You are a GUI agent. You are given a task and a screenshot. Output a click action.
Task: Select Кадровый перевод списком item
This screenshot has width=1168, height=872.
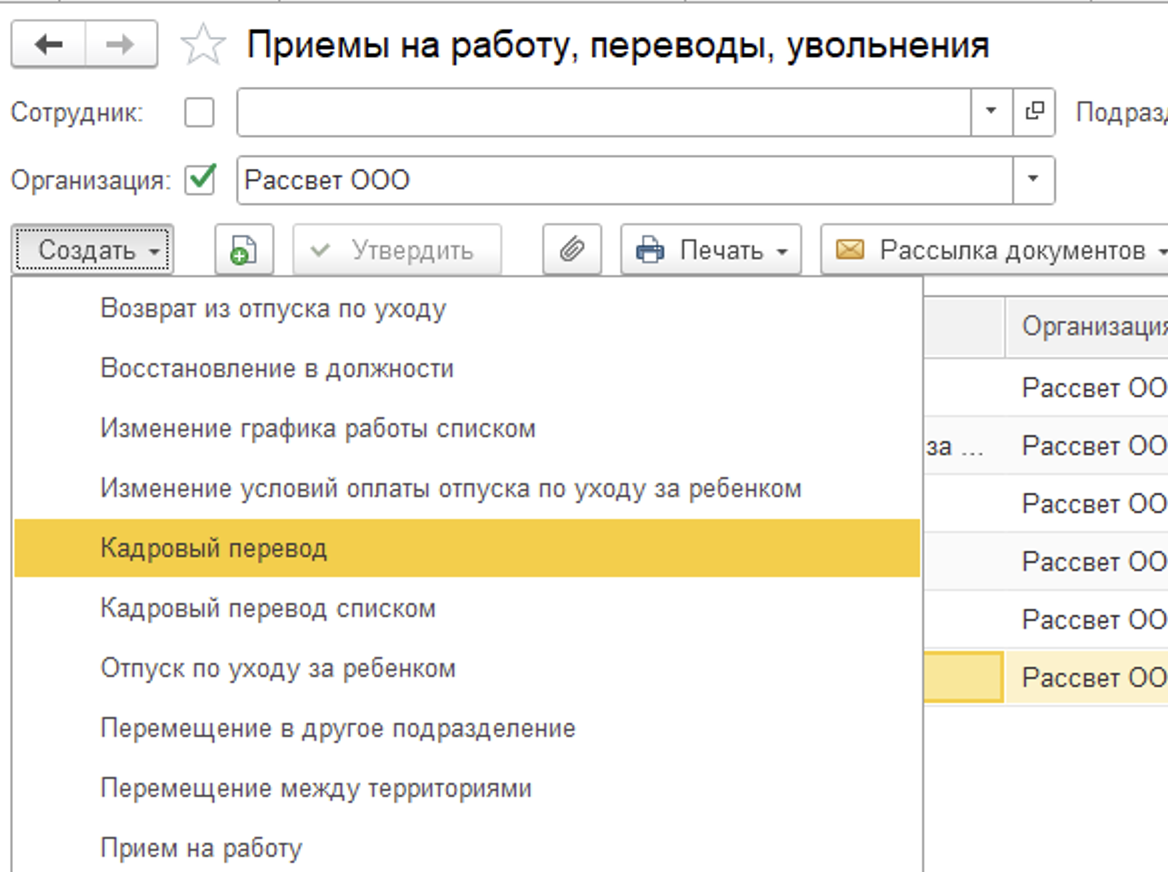468,608
